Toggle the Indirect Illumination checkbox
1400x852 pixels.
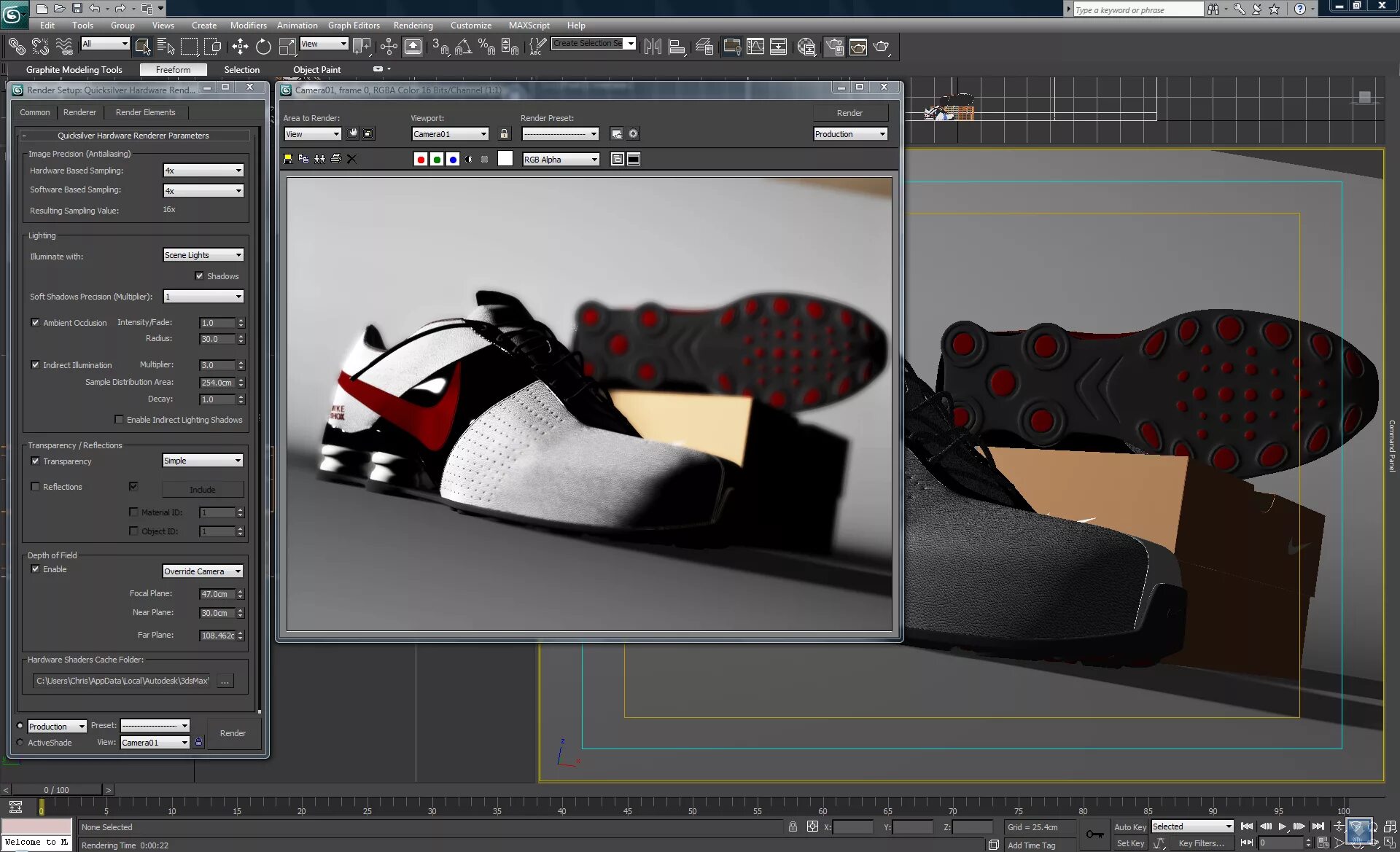tap(36, 364)
